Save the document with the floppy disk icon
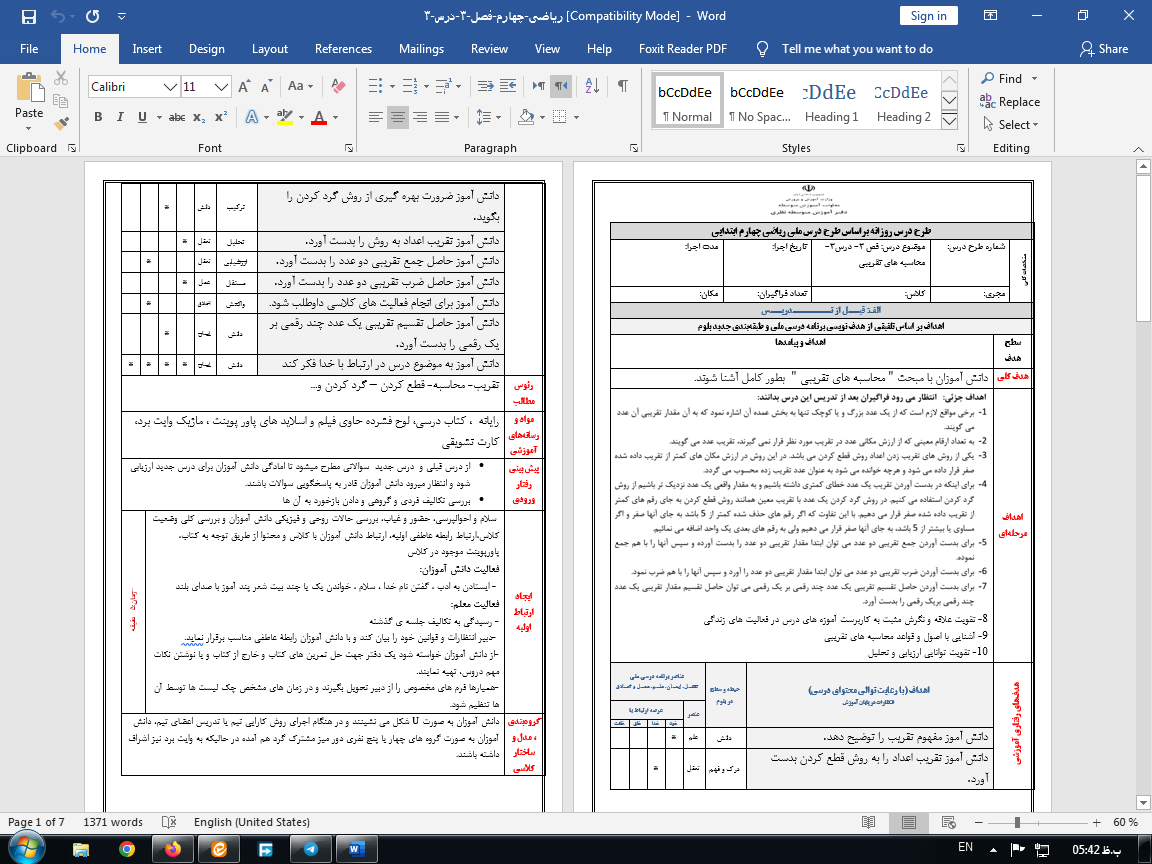Viewport: 1152px width, 864px height. (x=29, y=16)
